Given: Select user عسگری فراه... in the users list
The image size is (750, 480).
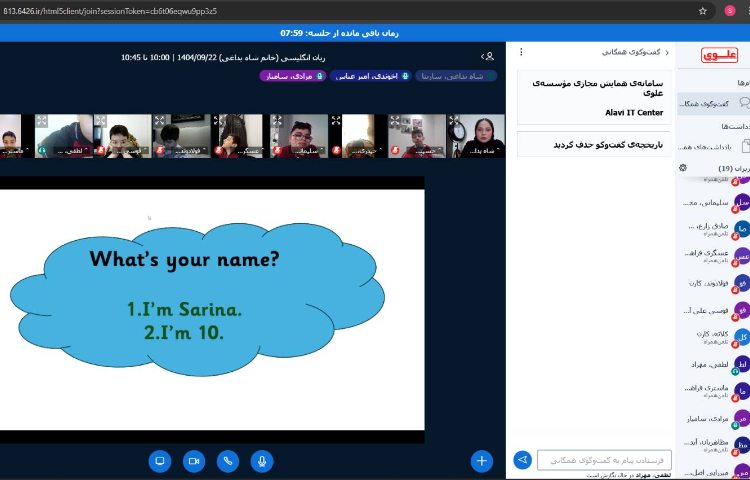Looking at the screenshot, I should 714,256.
